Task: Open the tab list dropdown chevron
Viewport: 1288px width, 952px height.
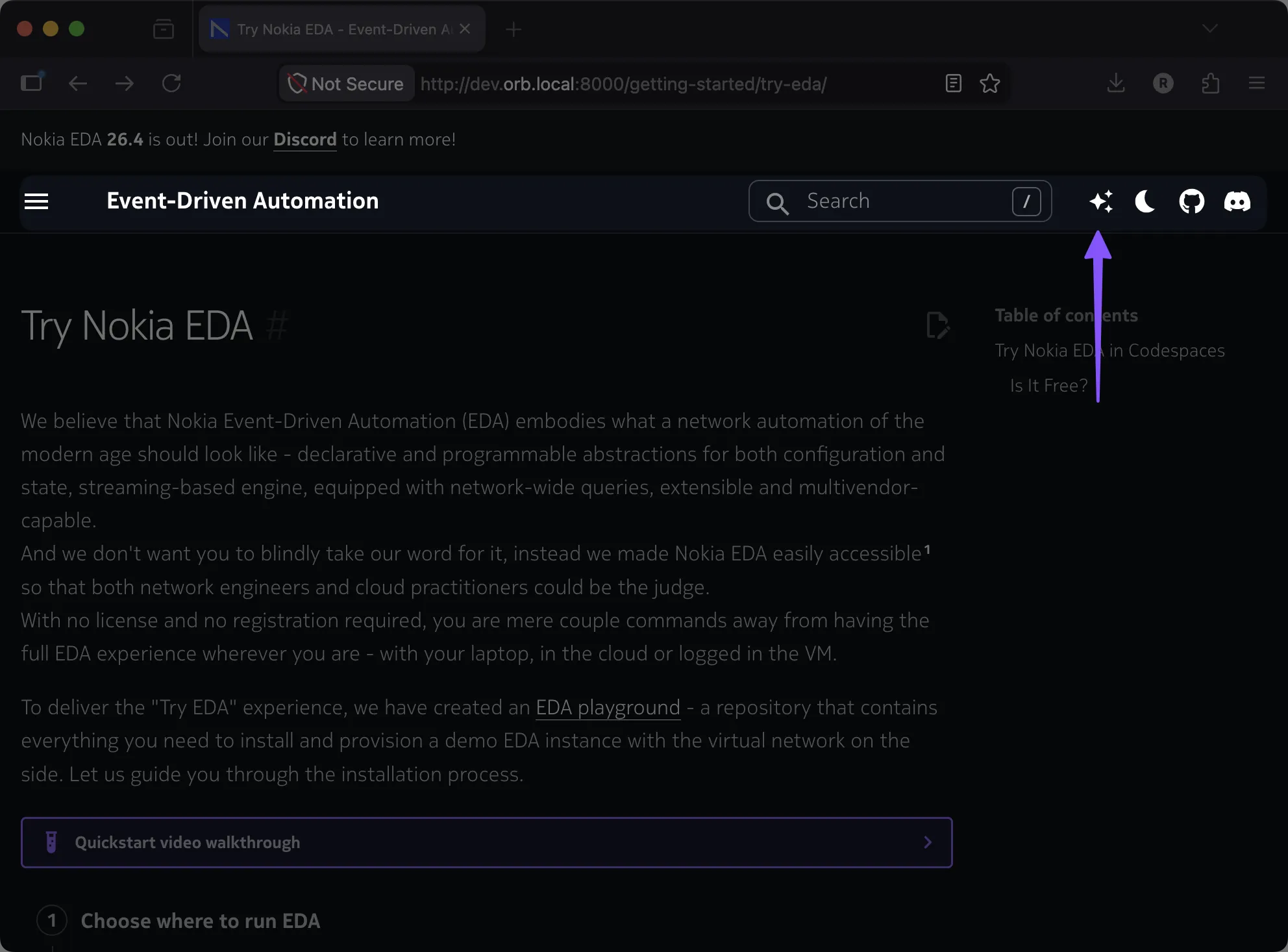Action: click(1209, 29)
